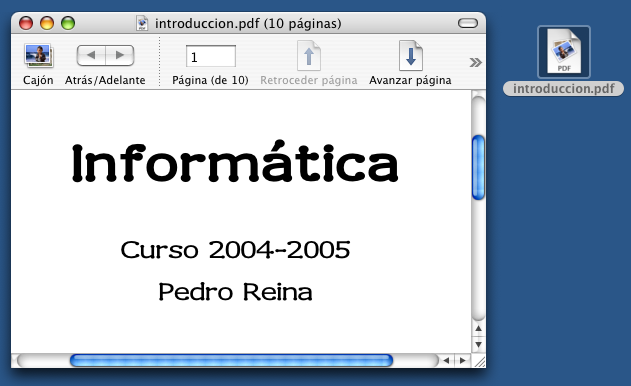Go back with the Atrás arrow
The height and width of the screenshot is (386, 631).
tap(91, 55)
